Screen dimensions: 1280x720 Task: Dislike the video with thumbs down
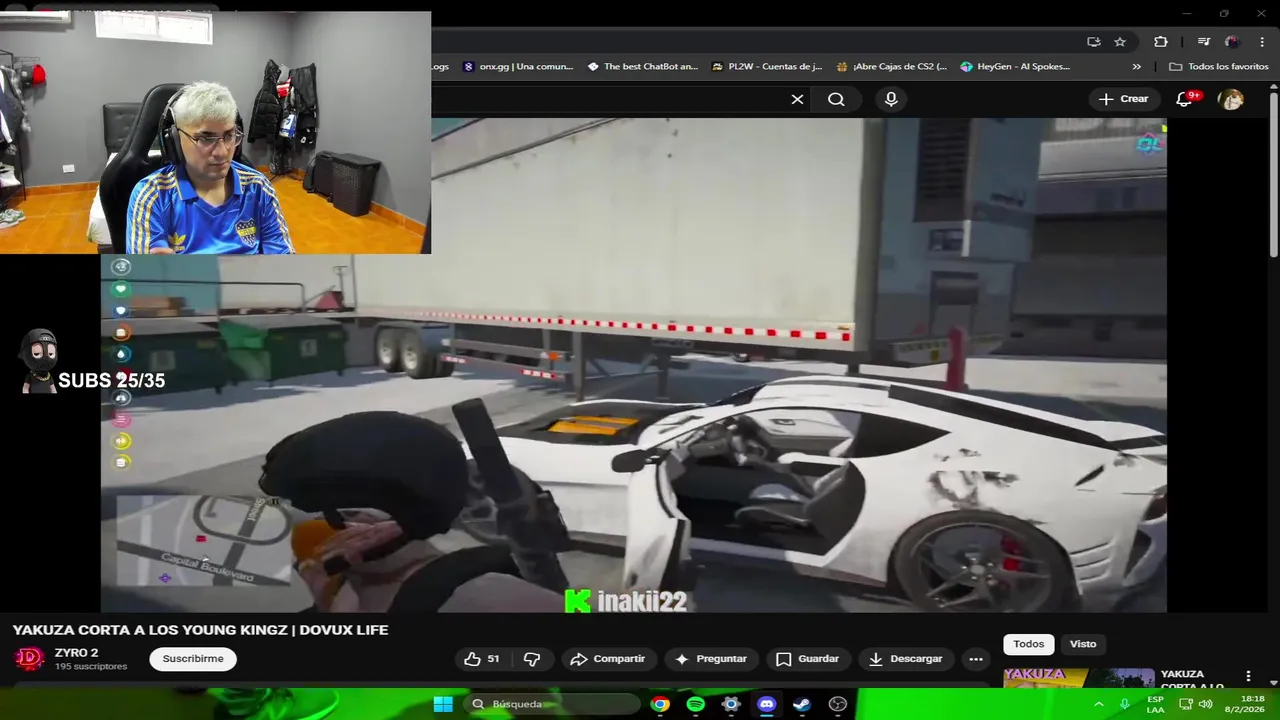[532, 659]
